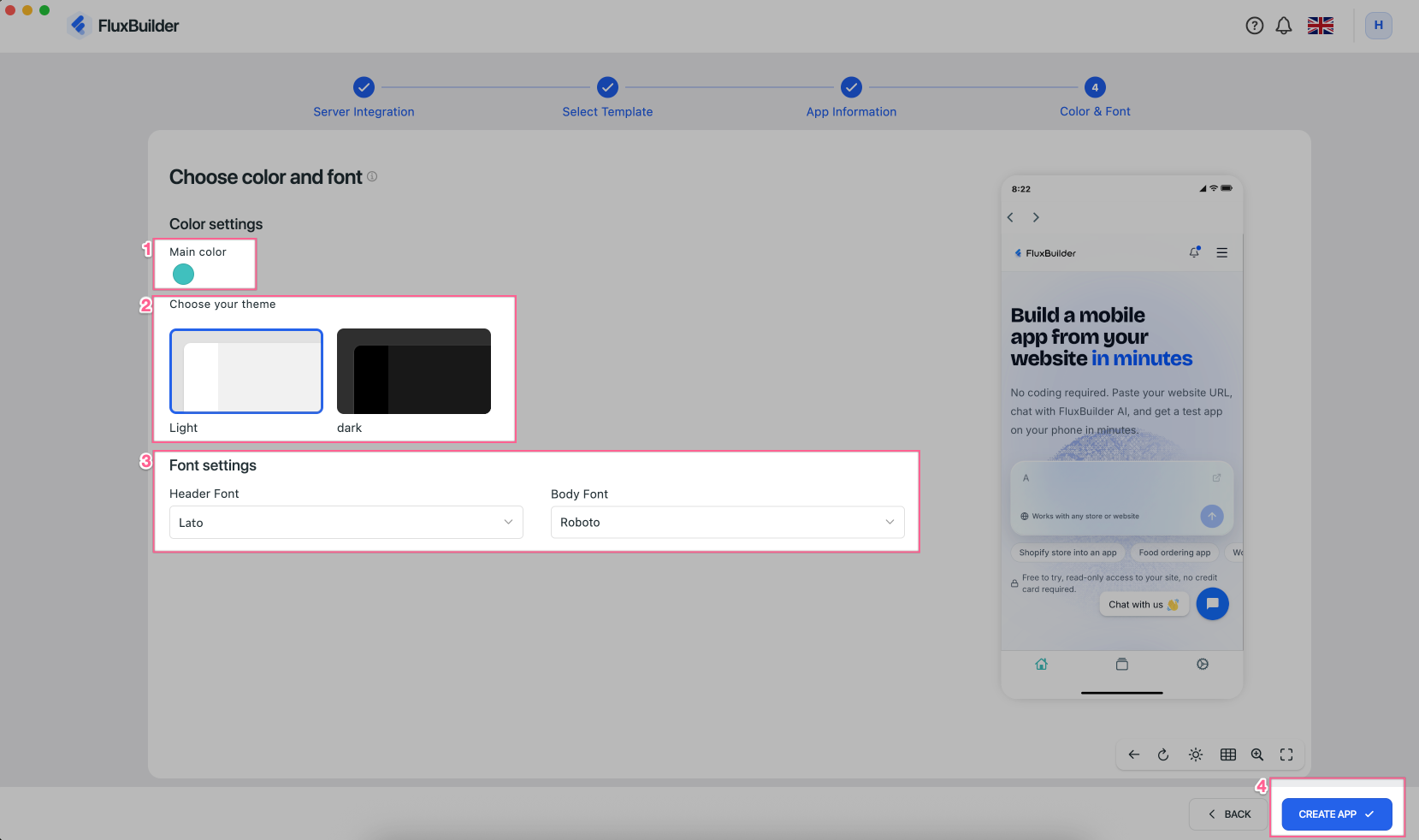
Task: Click the left chevron in the phone preview
Action: coord(1010,217)
